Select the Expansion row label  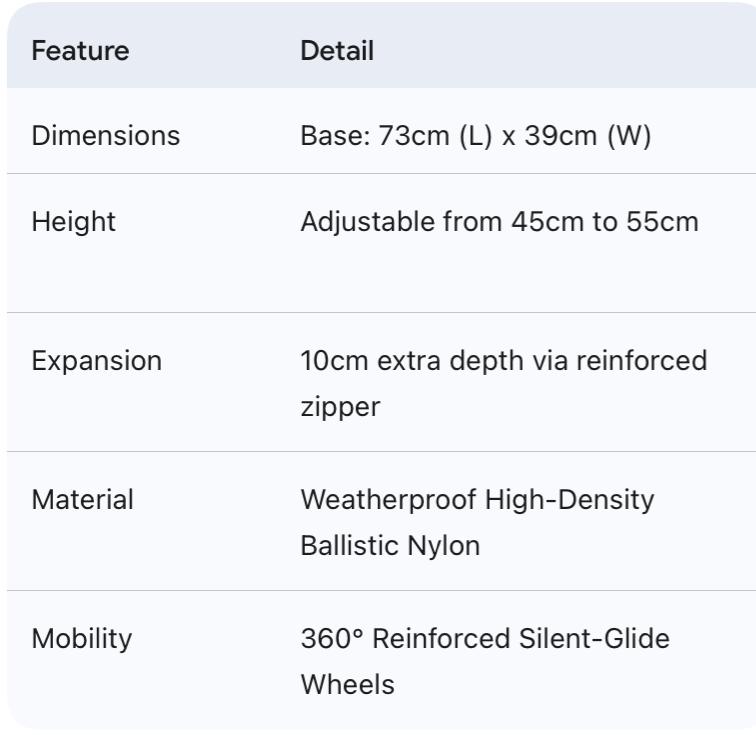tap(97, 361)
